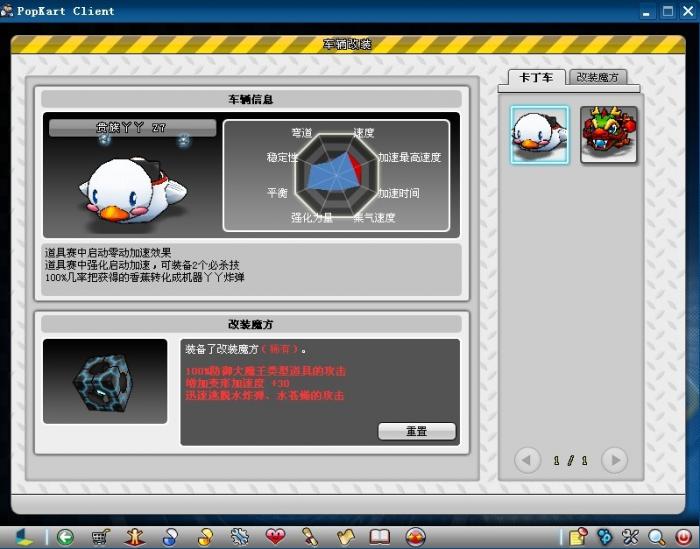The height and width of the screenshot is (549, 700).
Task: Open the book guide icon
Action: point(380,537)
